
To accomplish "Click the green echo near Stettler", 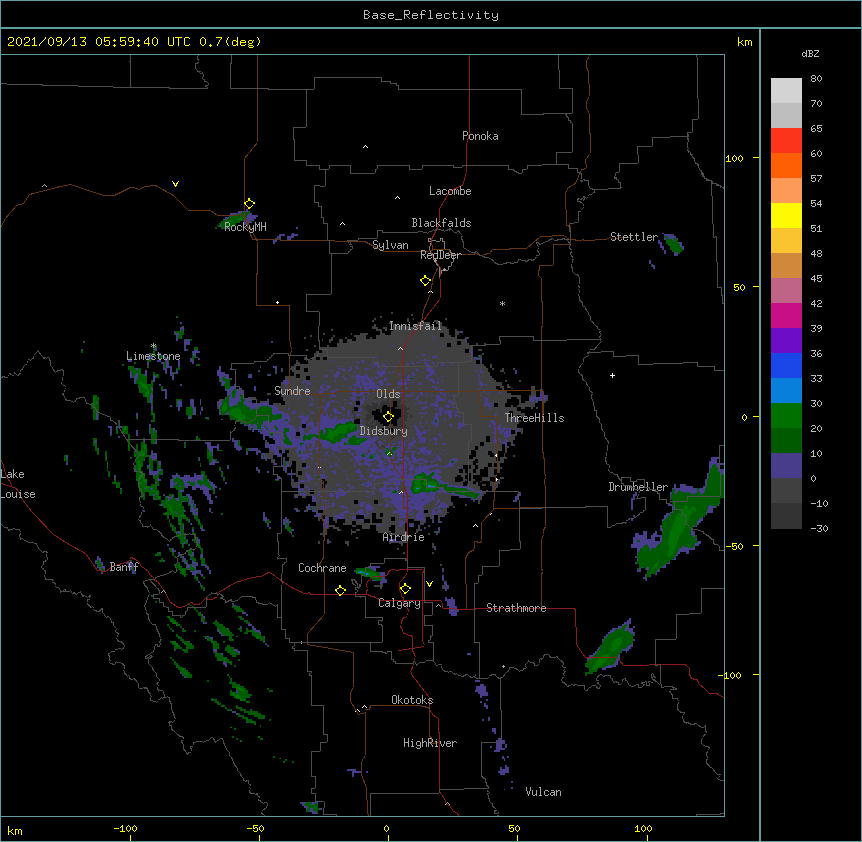I will [x=672, y=243].
